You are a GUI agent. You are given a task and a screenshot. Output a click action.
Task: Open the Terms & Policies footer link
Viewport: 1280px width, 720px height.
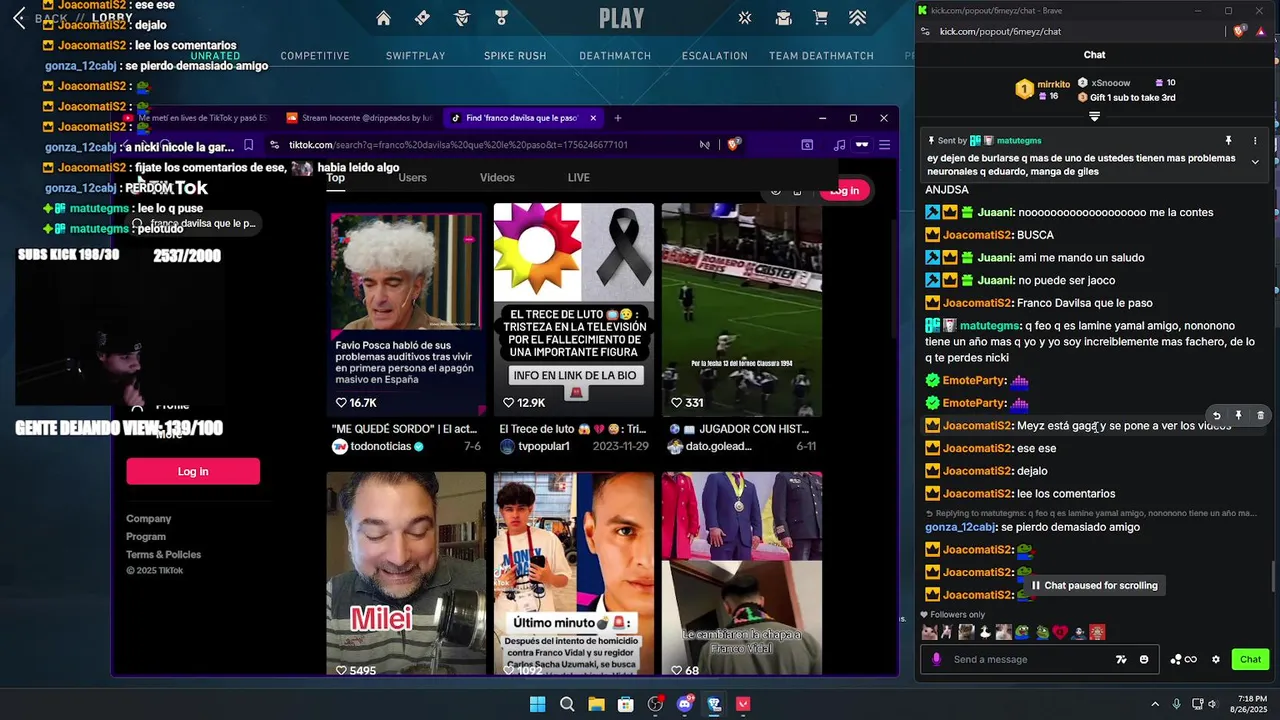(163, 555)
